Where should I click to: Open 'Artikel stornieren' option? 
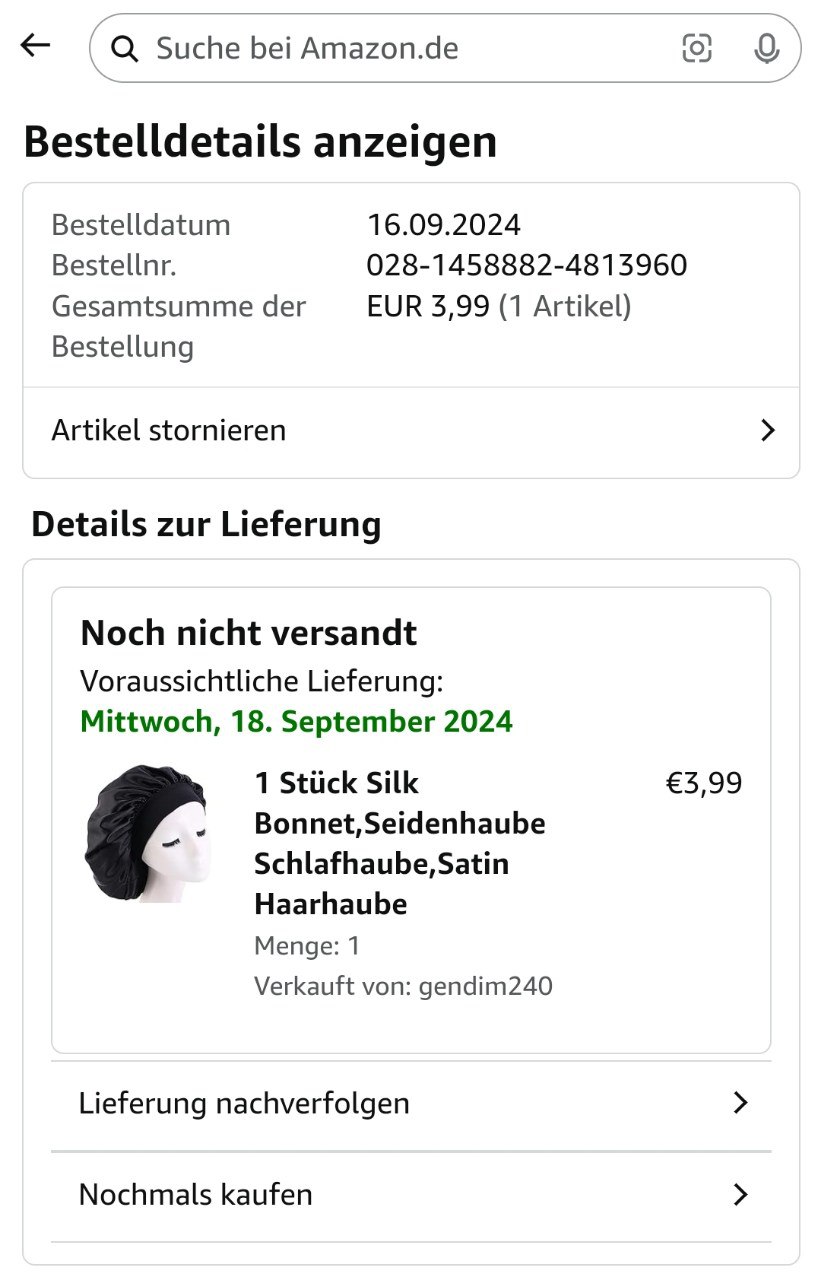pos(169,431)
